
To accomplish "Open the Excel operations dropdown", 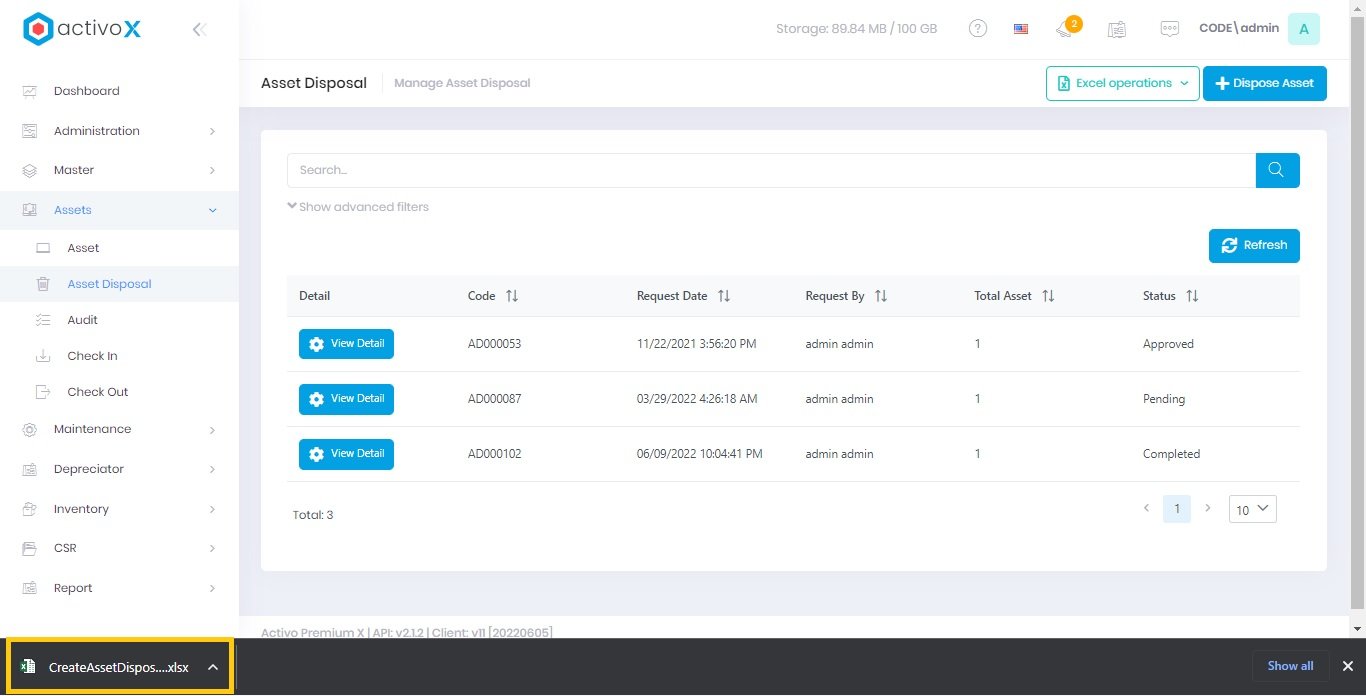I will [x=1122, y=83].
